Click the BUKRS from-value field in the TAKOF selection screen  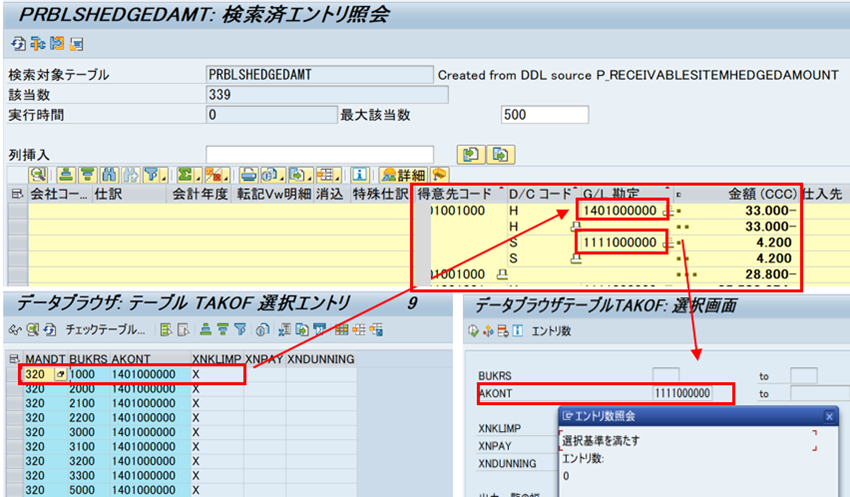point(666,376)
